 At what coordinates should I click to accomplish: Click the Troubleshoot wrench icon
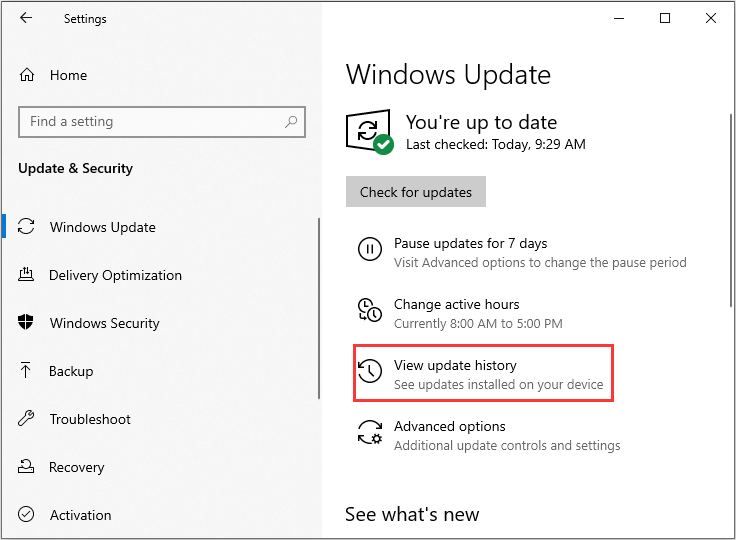(x=26, y=418)
